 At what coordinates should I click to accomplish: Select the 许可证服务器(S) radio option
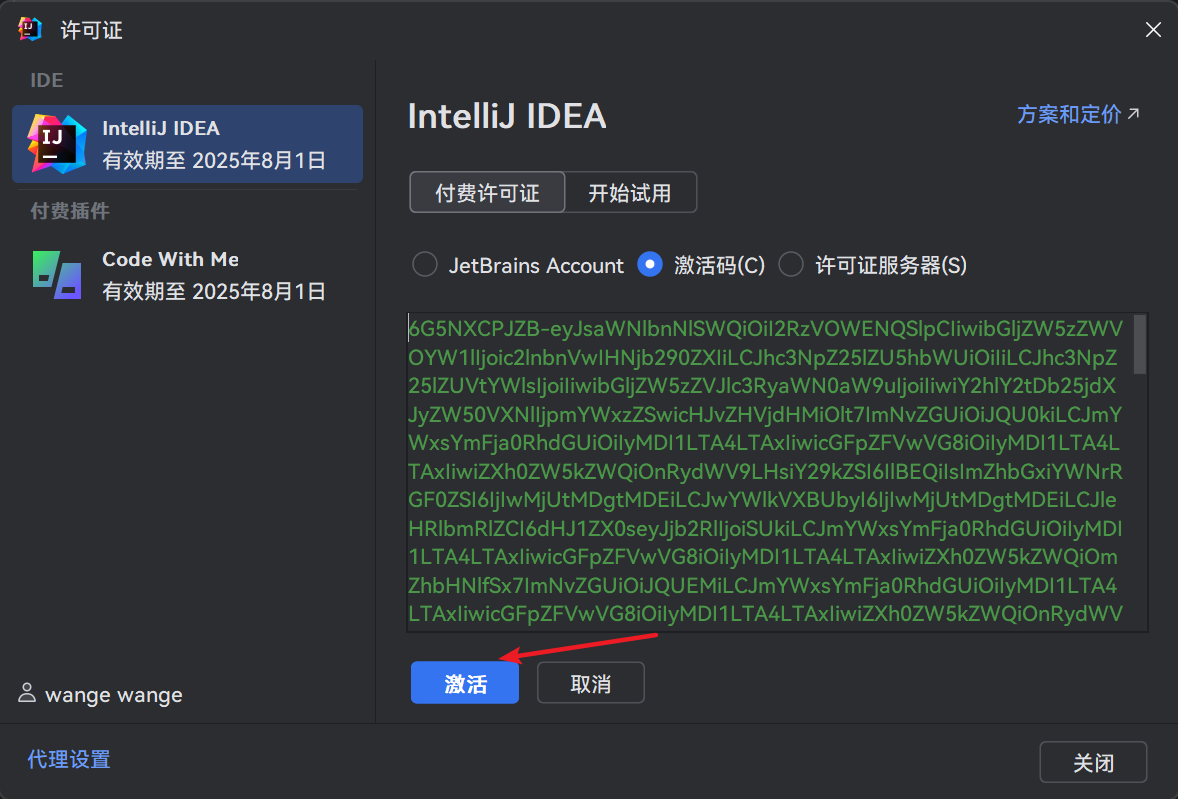coord(791,265)
